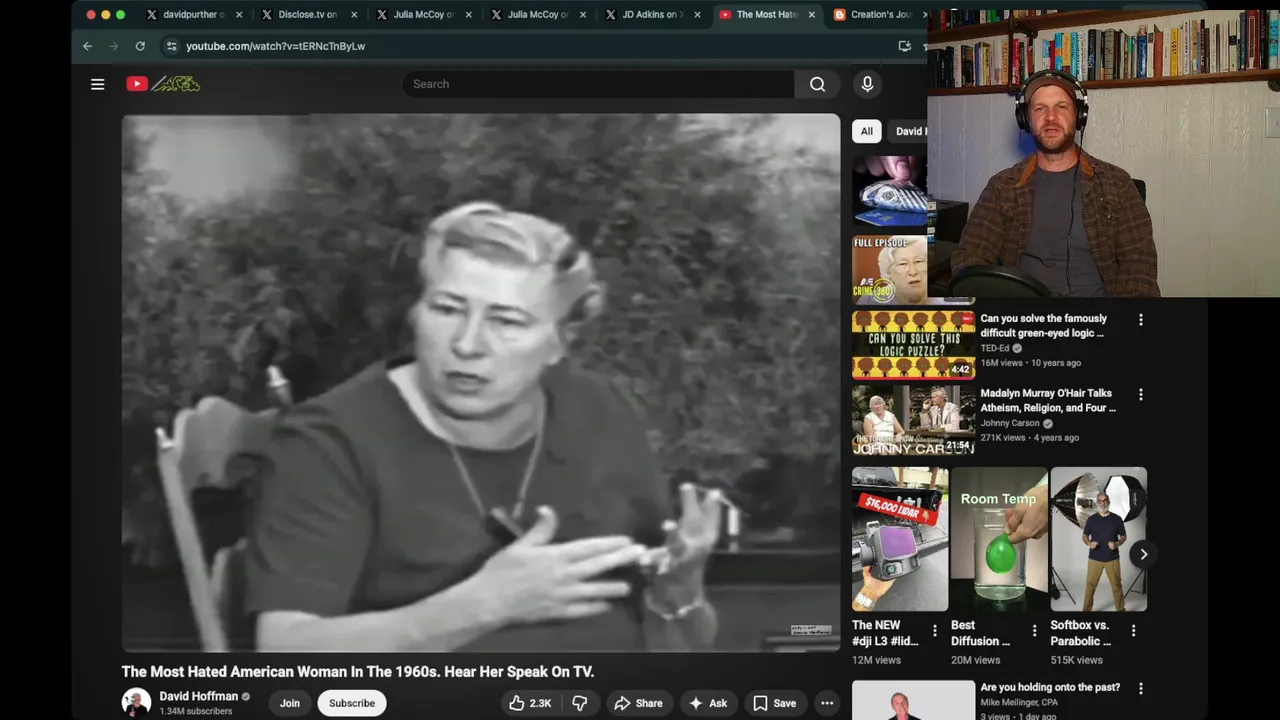This screenshot has height=720, width=1280.
Task: Open more actions ellipsis under video
Action: click(x=827, y=703)
